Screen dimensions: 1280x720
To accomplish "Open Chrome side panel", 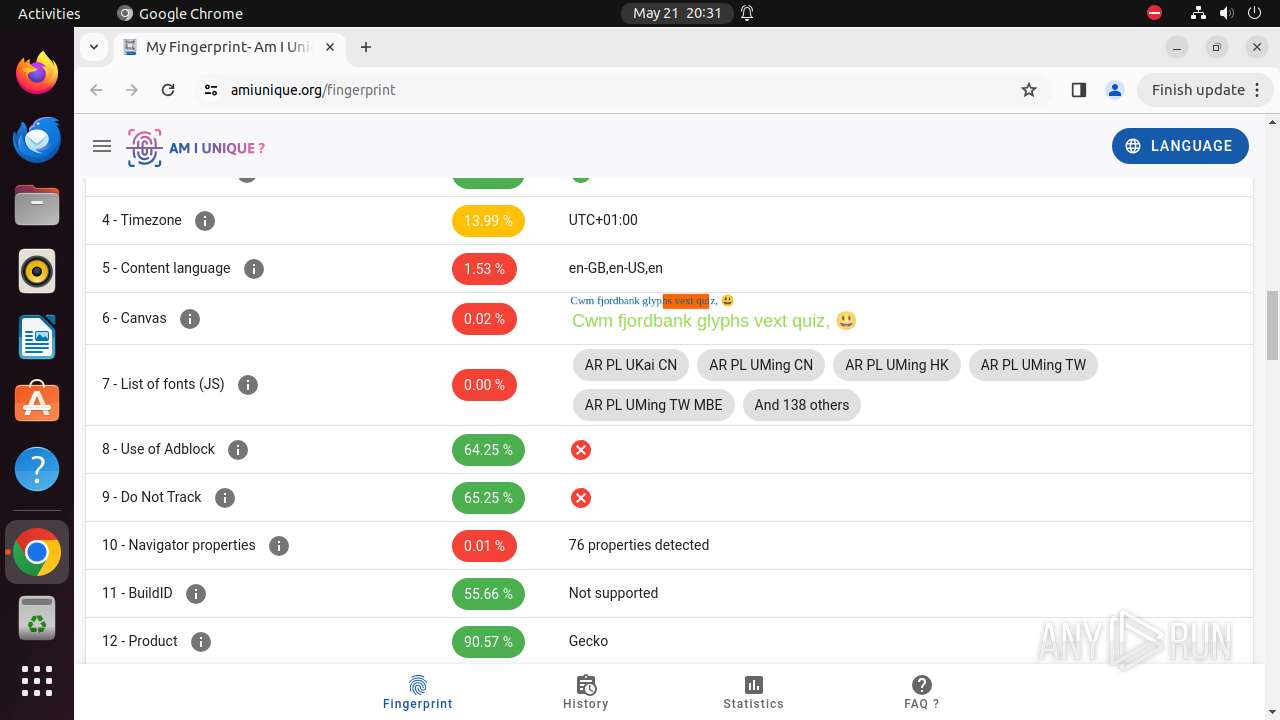I will [1078, 90].
